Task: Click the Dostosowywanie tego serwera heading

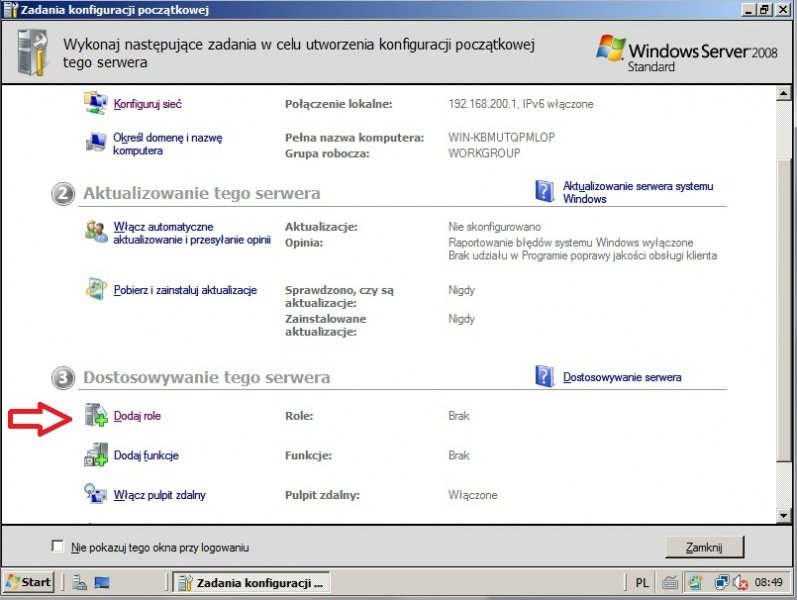Action: 207,377
